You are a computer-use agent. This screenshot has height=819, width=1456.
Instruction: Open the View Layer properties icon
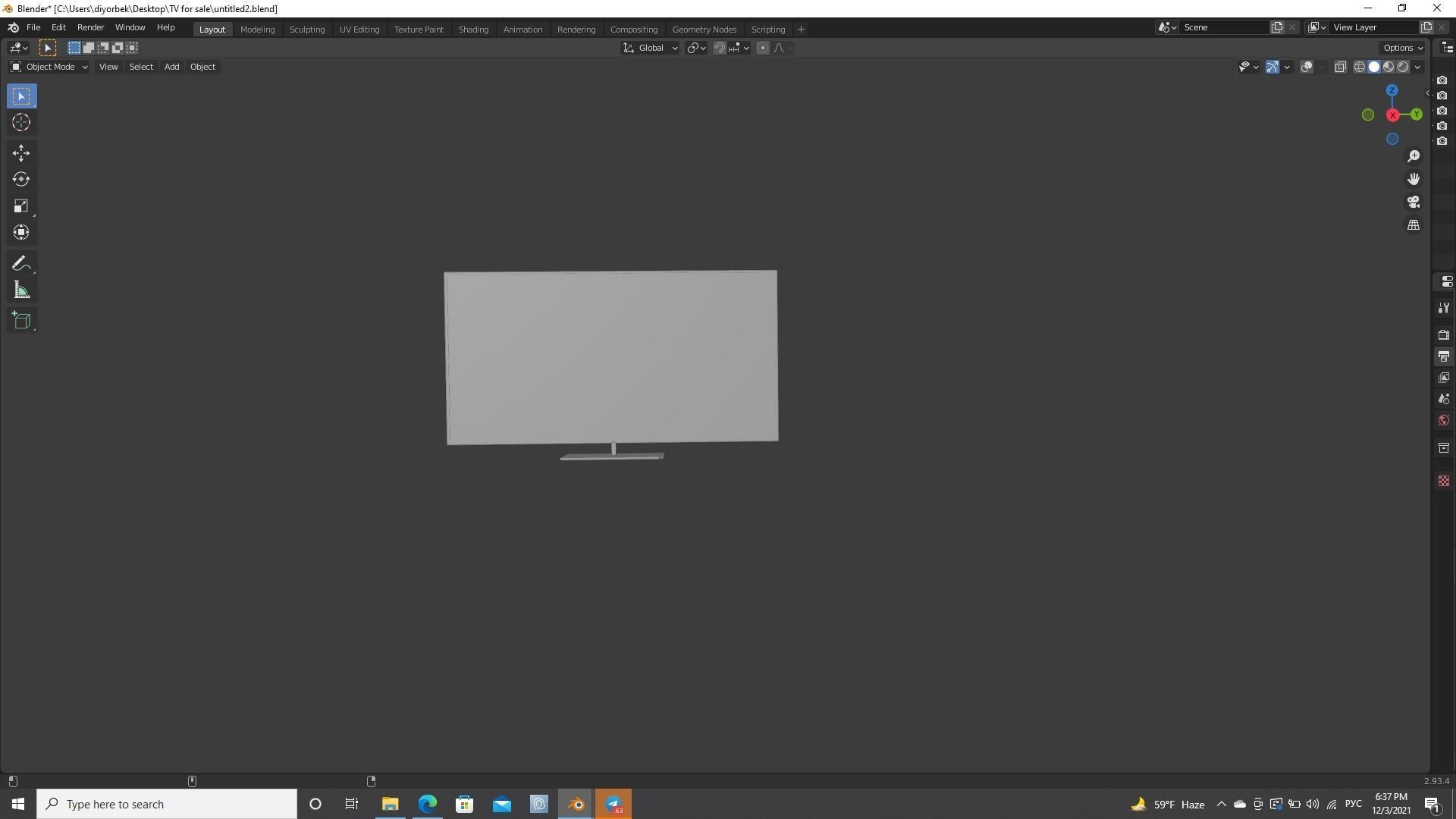tap(1443, 378)
